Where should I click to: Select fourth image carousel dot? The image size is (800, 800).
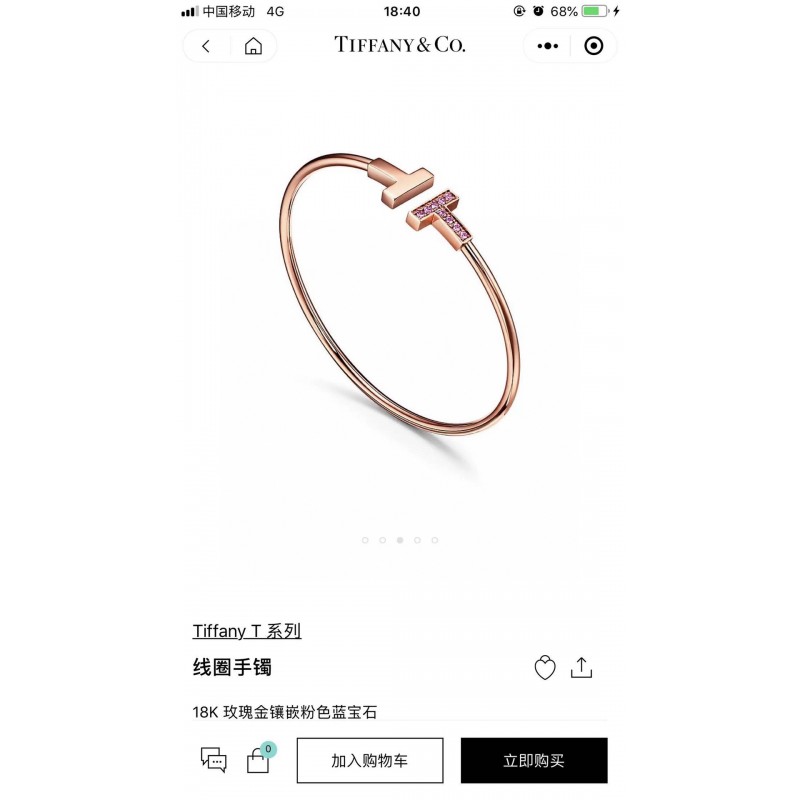click(x=417, y=540)
